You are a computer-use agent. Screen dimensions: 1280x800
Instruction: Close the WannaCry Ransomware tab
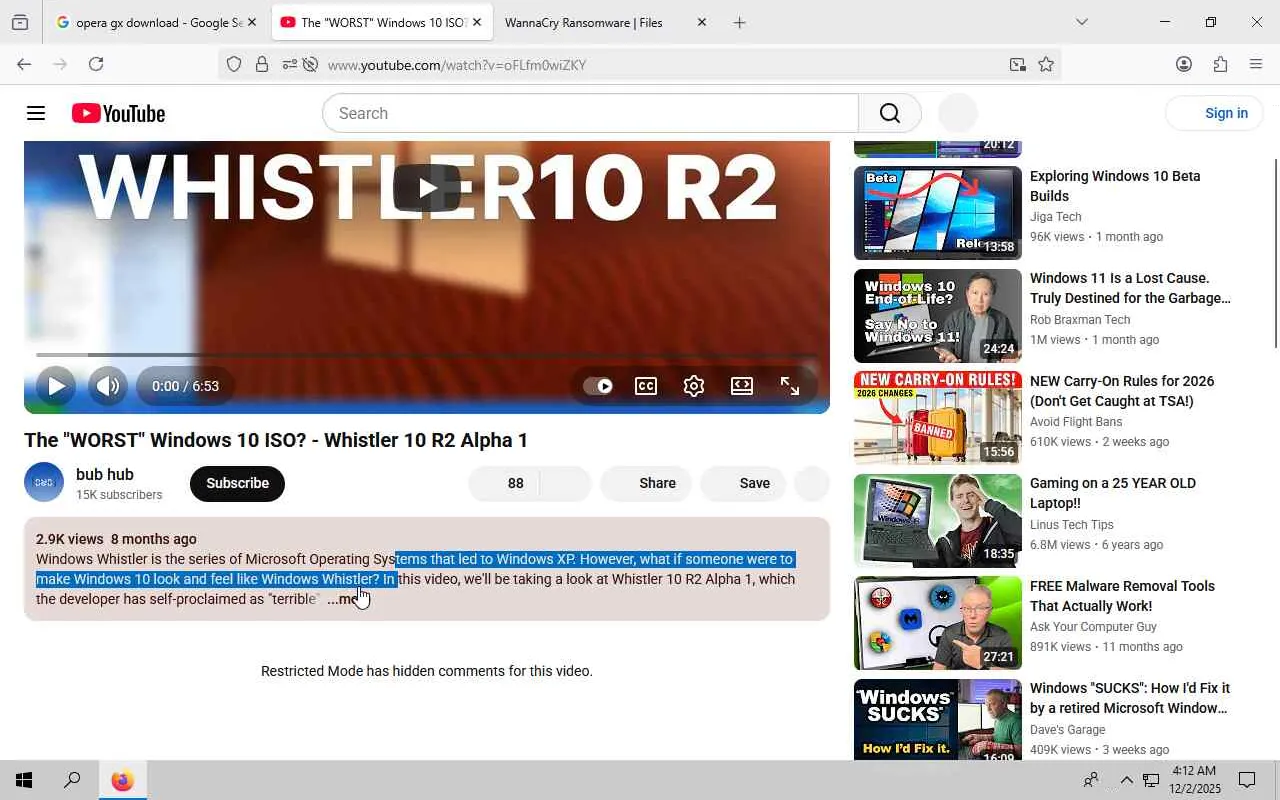click(701, 22)
